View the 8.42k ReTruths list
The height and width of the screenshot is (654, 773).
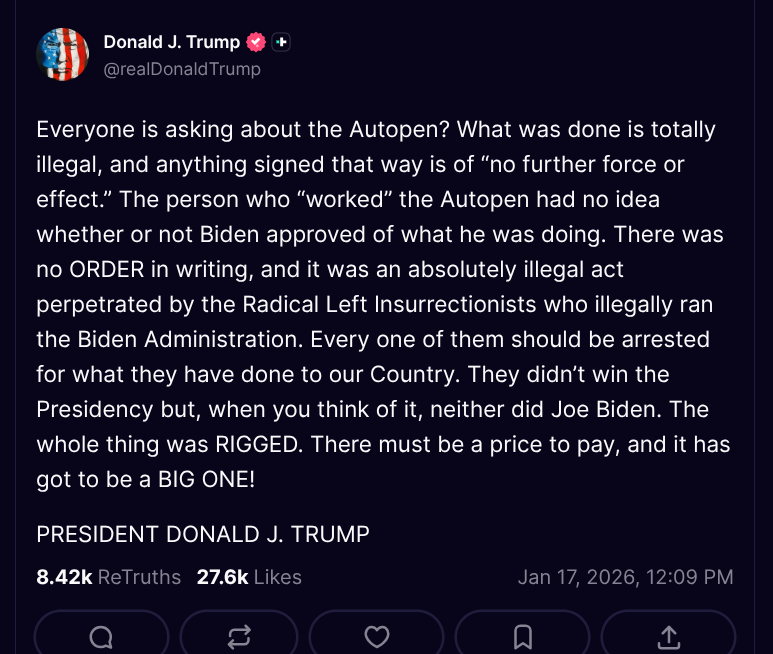pos(109,577)
